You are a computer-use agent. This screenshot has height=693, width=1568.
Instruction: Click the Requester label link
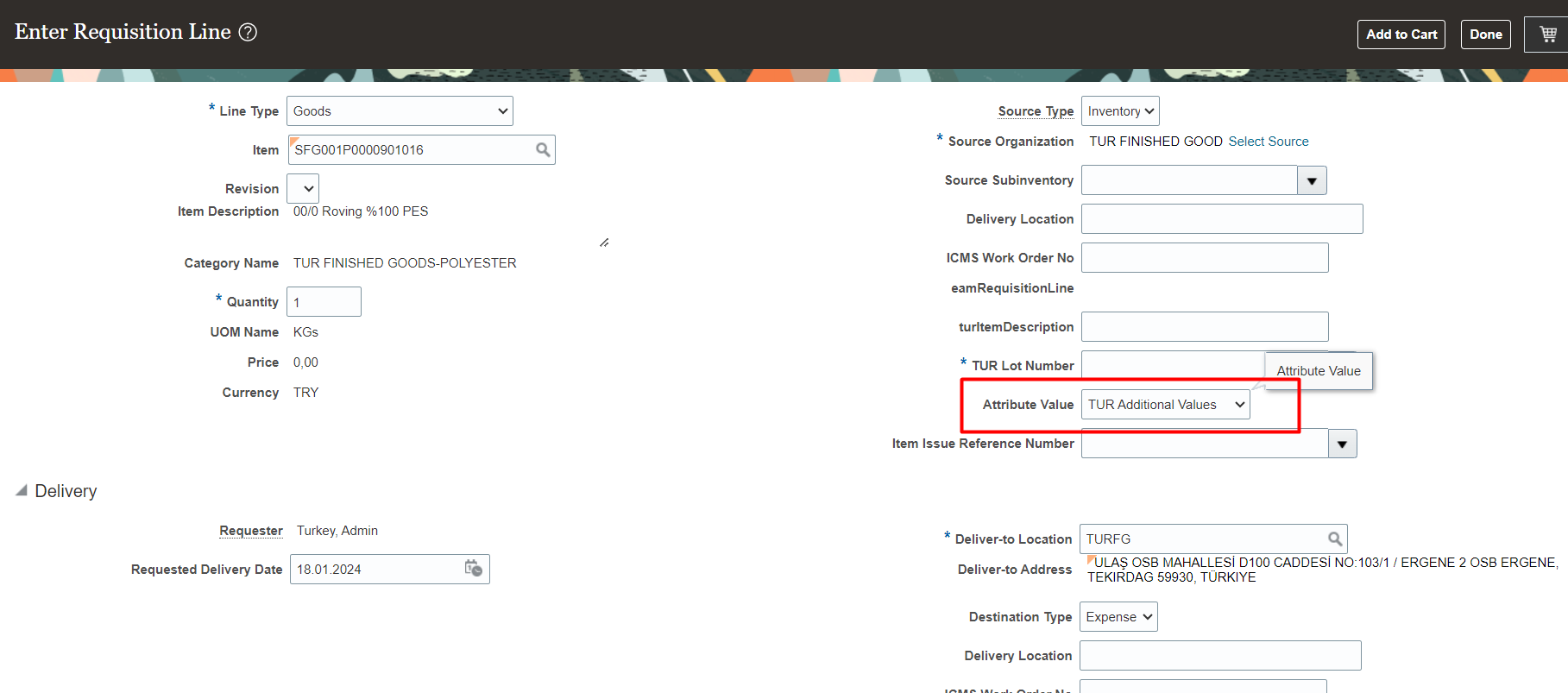pyautogui.click(x=251, y=531)
